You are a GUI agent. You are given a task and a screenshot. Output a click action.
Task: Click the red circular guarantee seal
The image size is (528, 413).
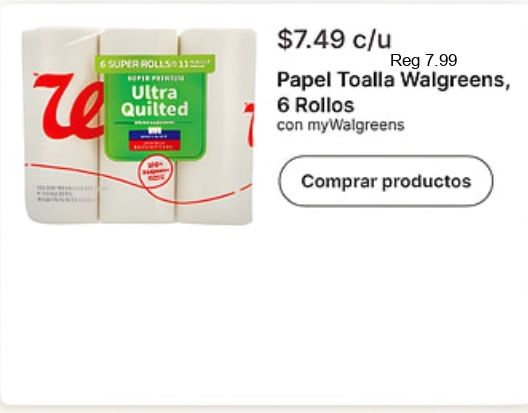coord(155,172)
